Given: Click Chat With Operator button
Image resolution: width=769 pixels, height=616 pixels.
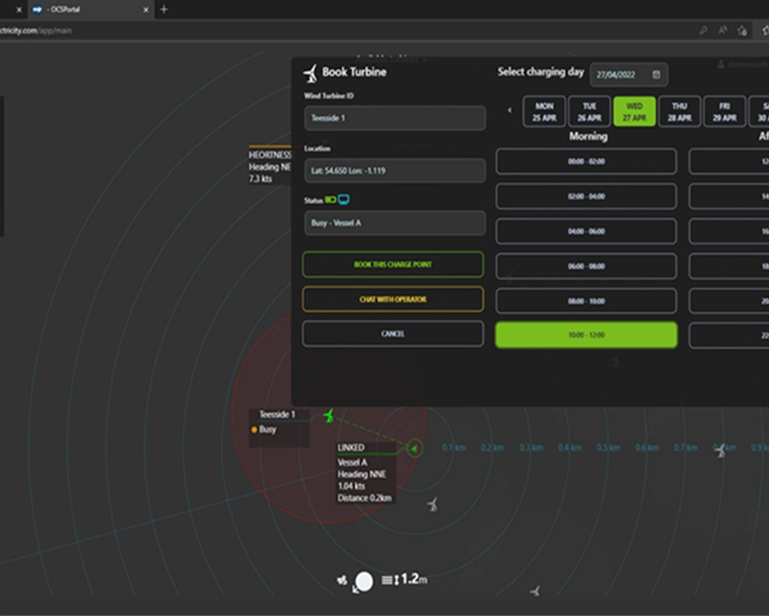Looking at the screenshot, I should [x=393, y=299].
